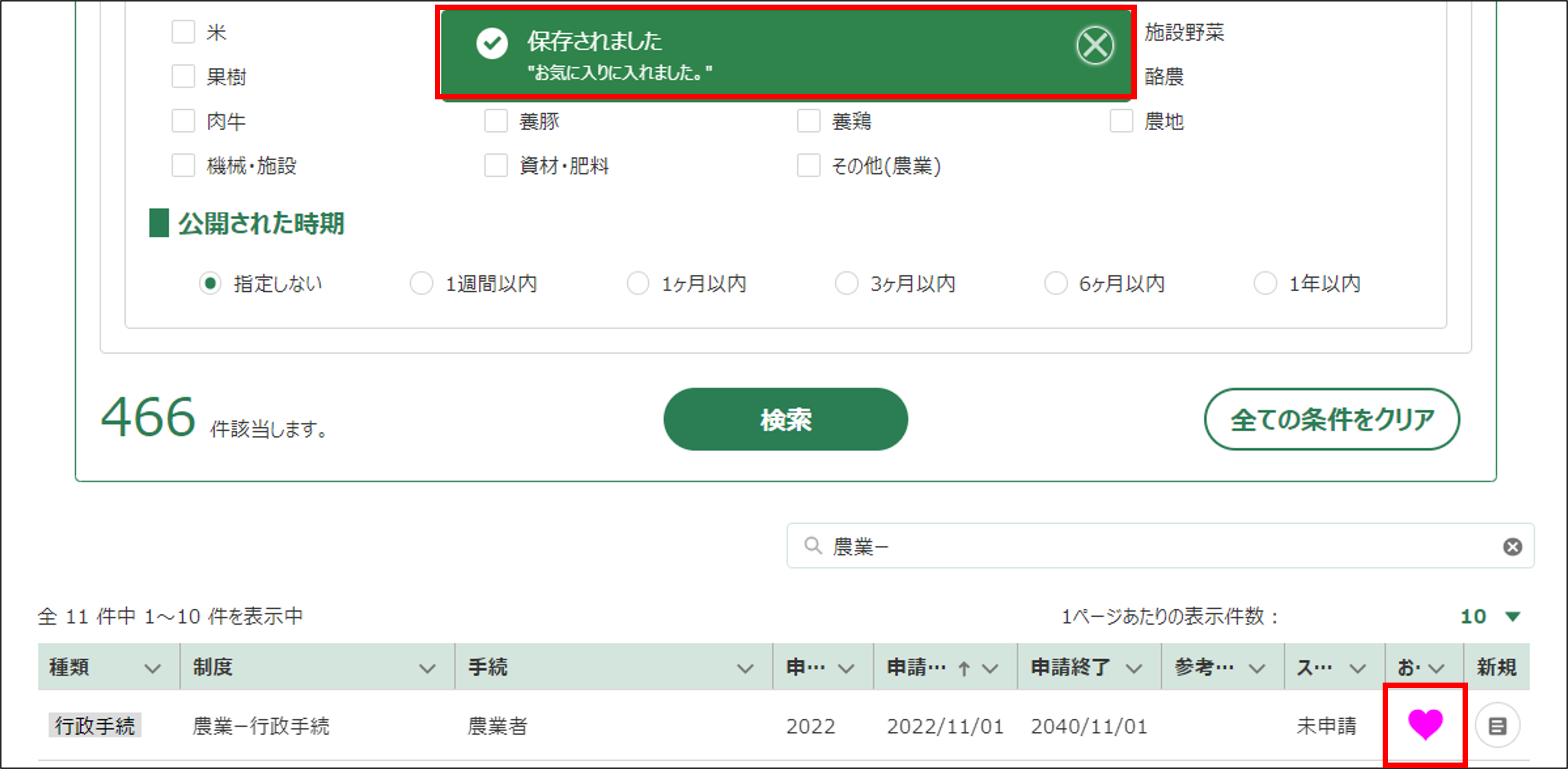The height and width of the screenshot is (769, 1568).
Task: Select the 3ヶ月以内 radio option
Action: 846,284
